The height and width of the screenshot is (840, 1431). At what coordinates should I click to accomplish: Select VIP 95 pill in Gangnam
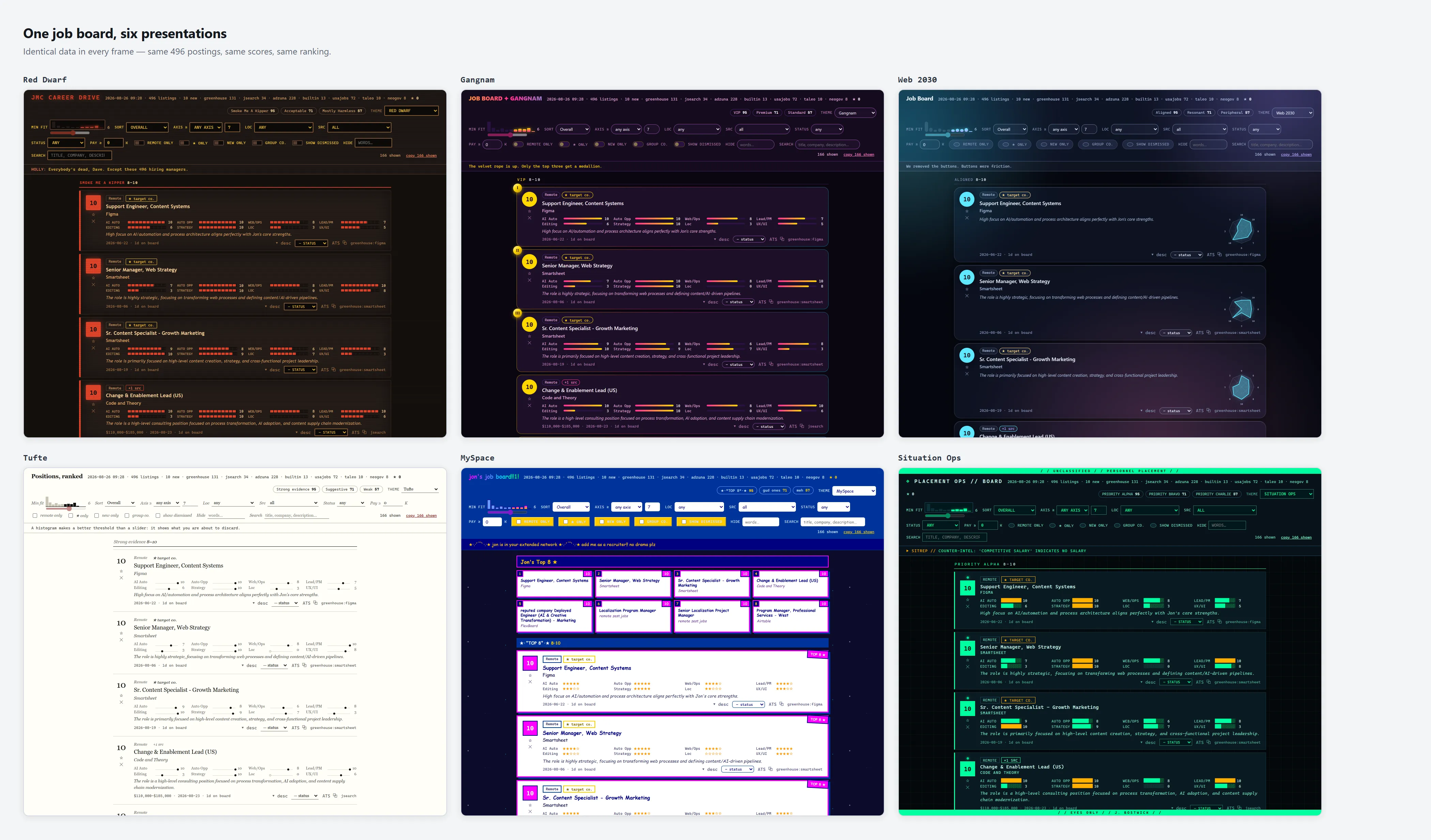(740, 112)
